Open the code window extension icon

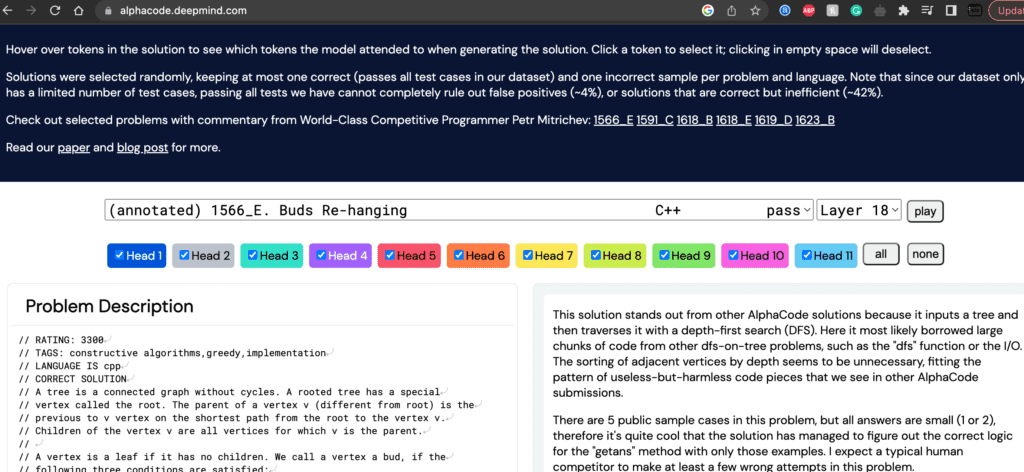(x=974, y=10)
